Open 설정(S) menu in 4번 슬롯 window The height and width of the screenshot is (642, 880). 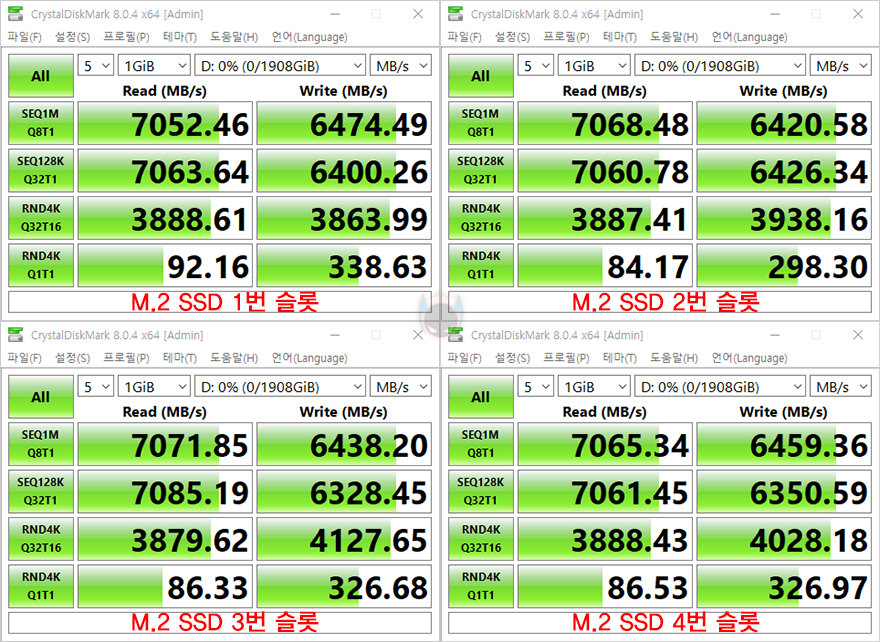tap(512, 358)
